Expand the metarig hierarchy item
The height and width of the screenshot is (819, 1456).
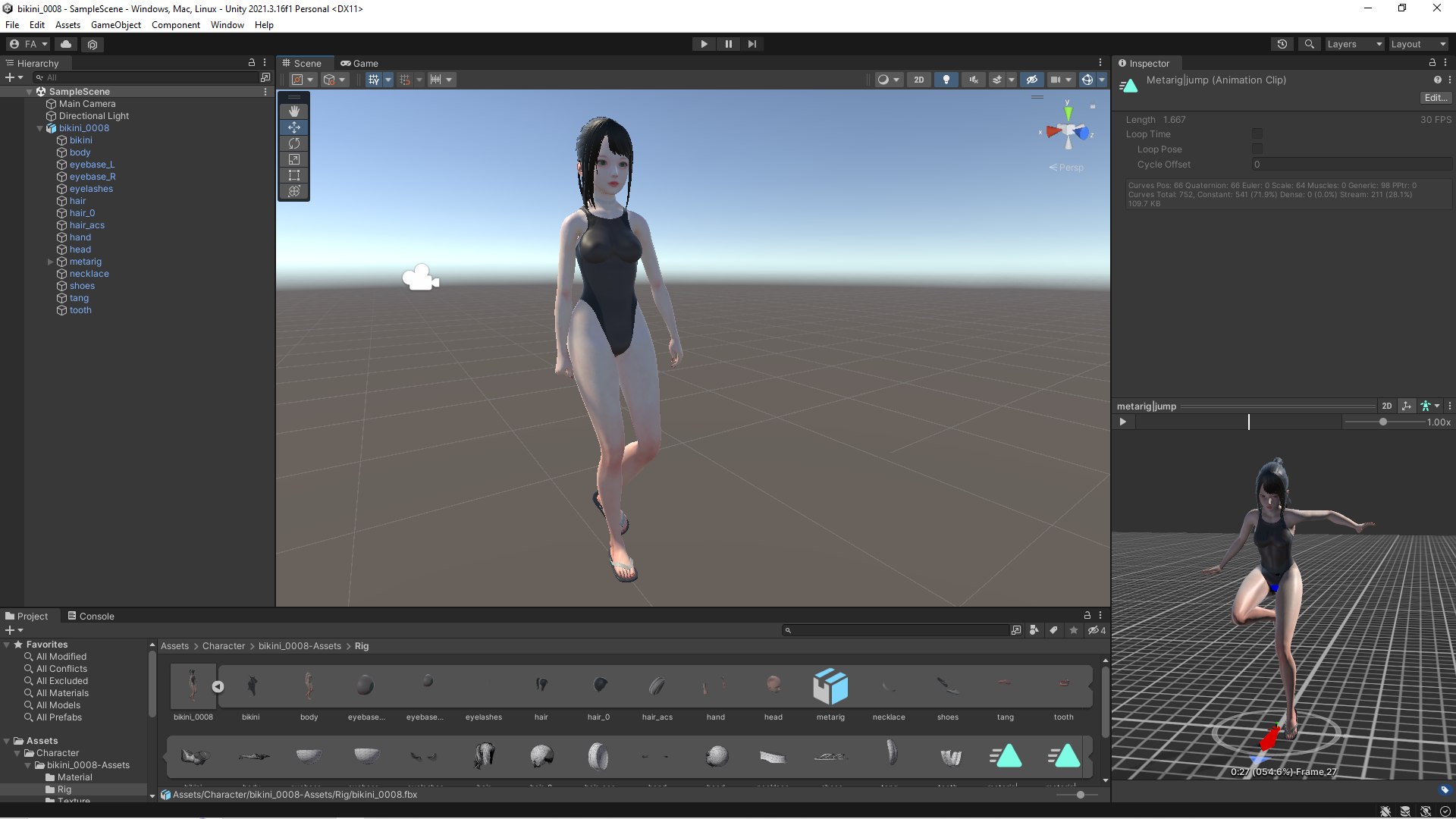51,262
